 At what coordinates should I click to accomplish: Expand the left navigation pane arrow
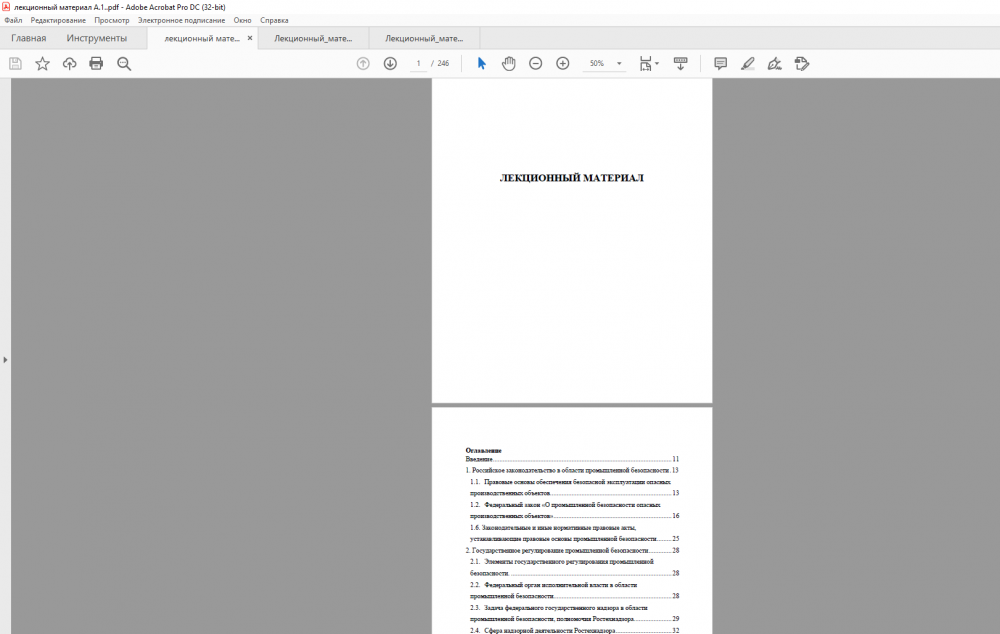pyautogui.click(x=5, y=360)
